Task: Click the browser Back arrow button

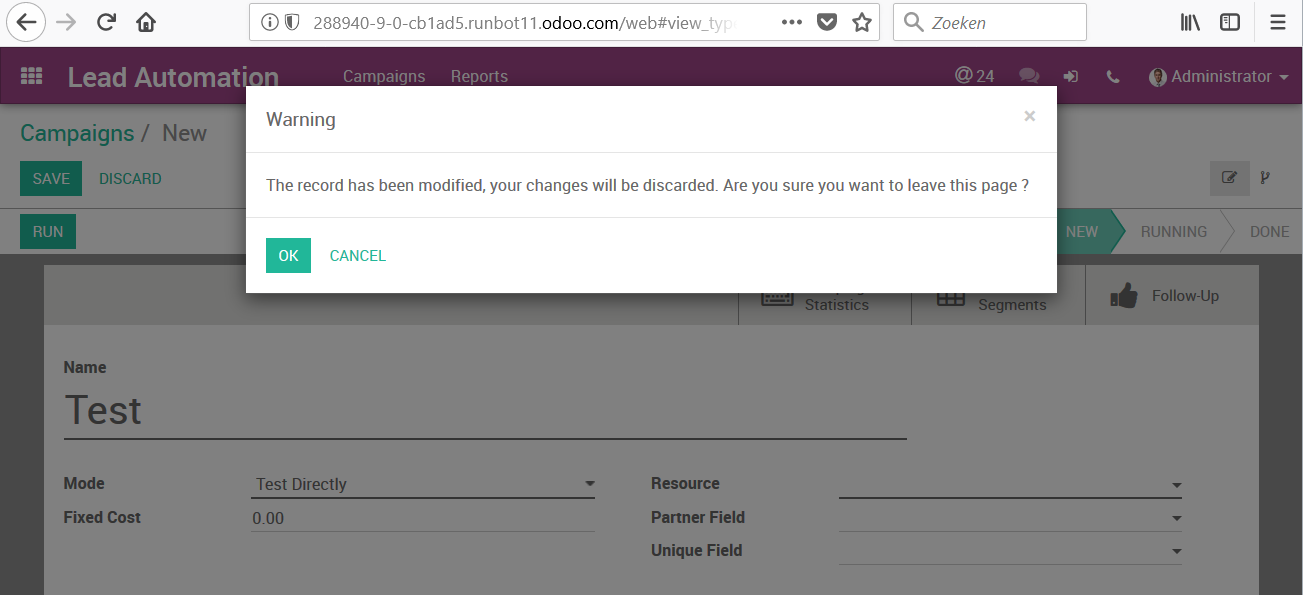Action: [25, 22]
